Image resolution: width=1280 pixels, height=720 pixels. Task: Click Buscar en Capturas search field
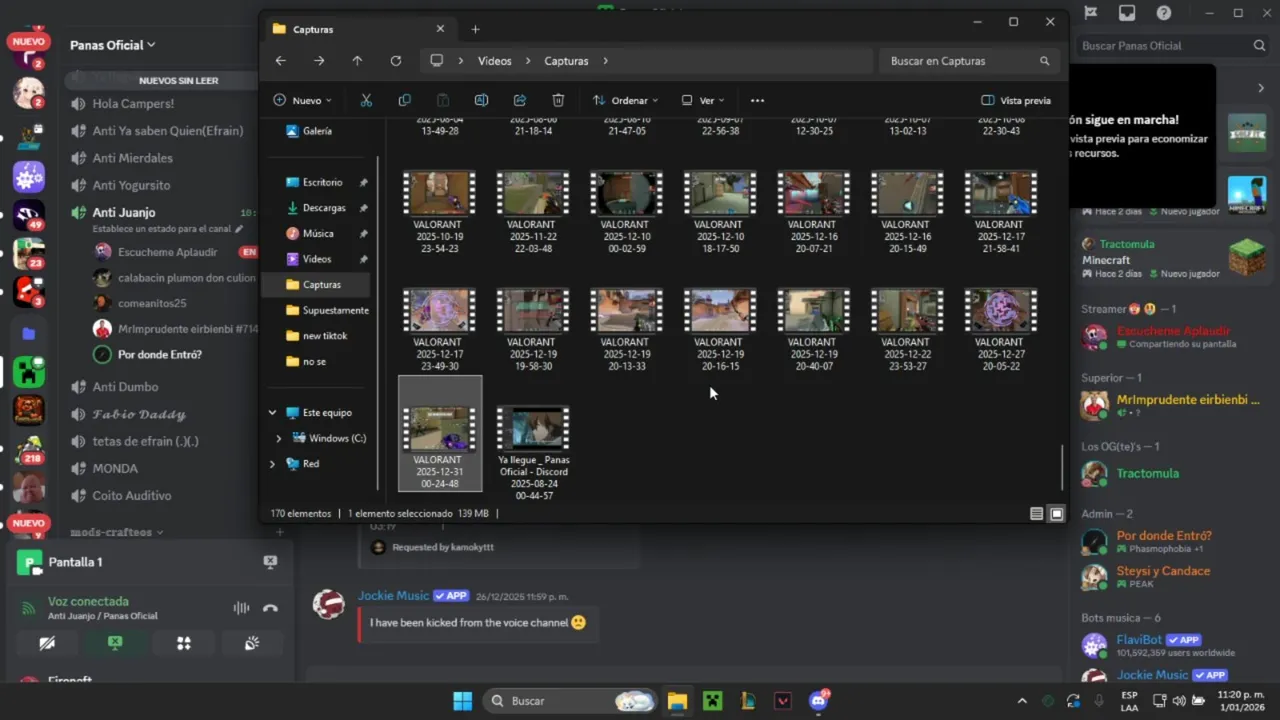968,61
